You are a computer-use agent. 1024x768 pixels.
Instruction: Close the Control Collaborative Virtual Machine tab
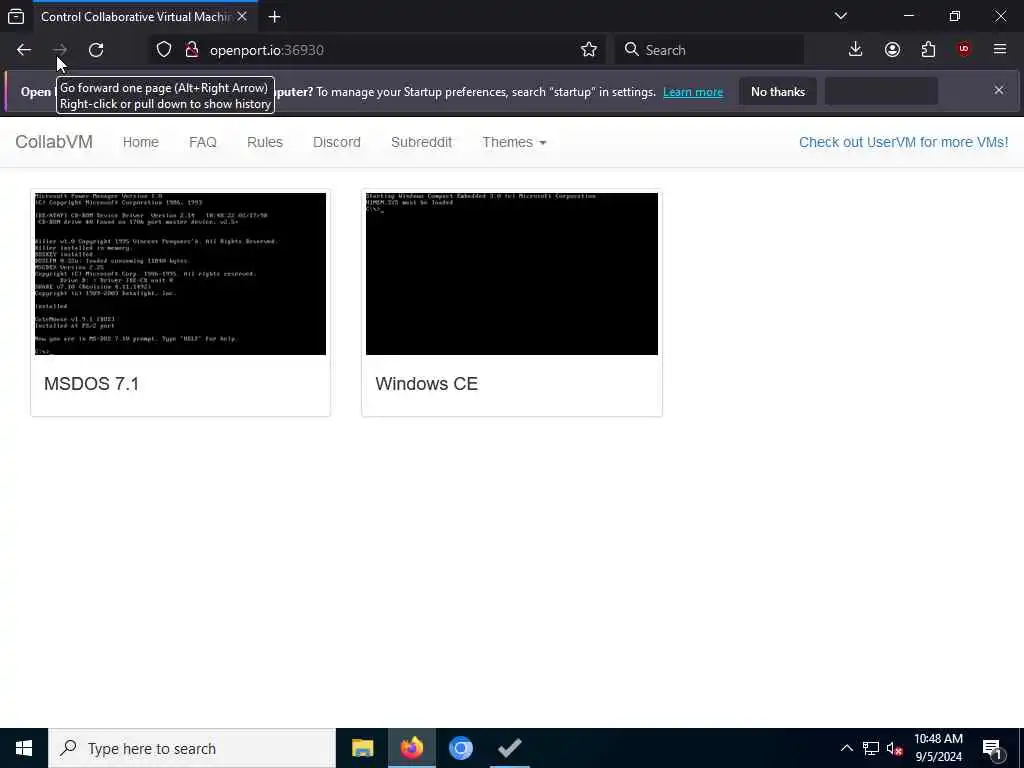242,16
